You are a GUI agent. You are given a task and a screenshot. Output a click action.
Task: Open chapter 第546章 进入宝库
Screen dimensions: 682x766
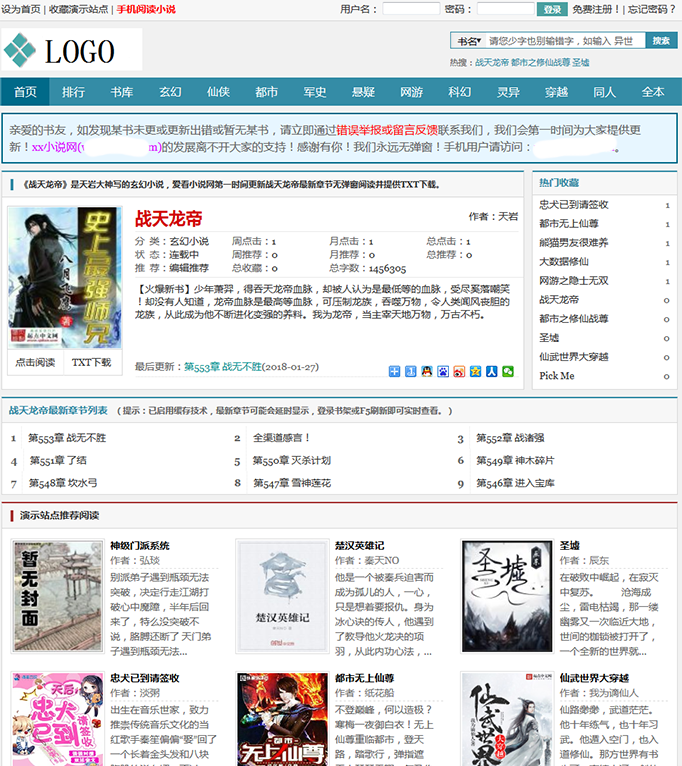click(x=515, y=483)
